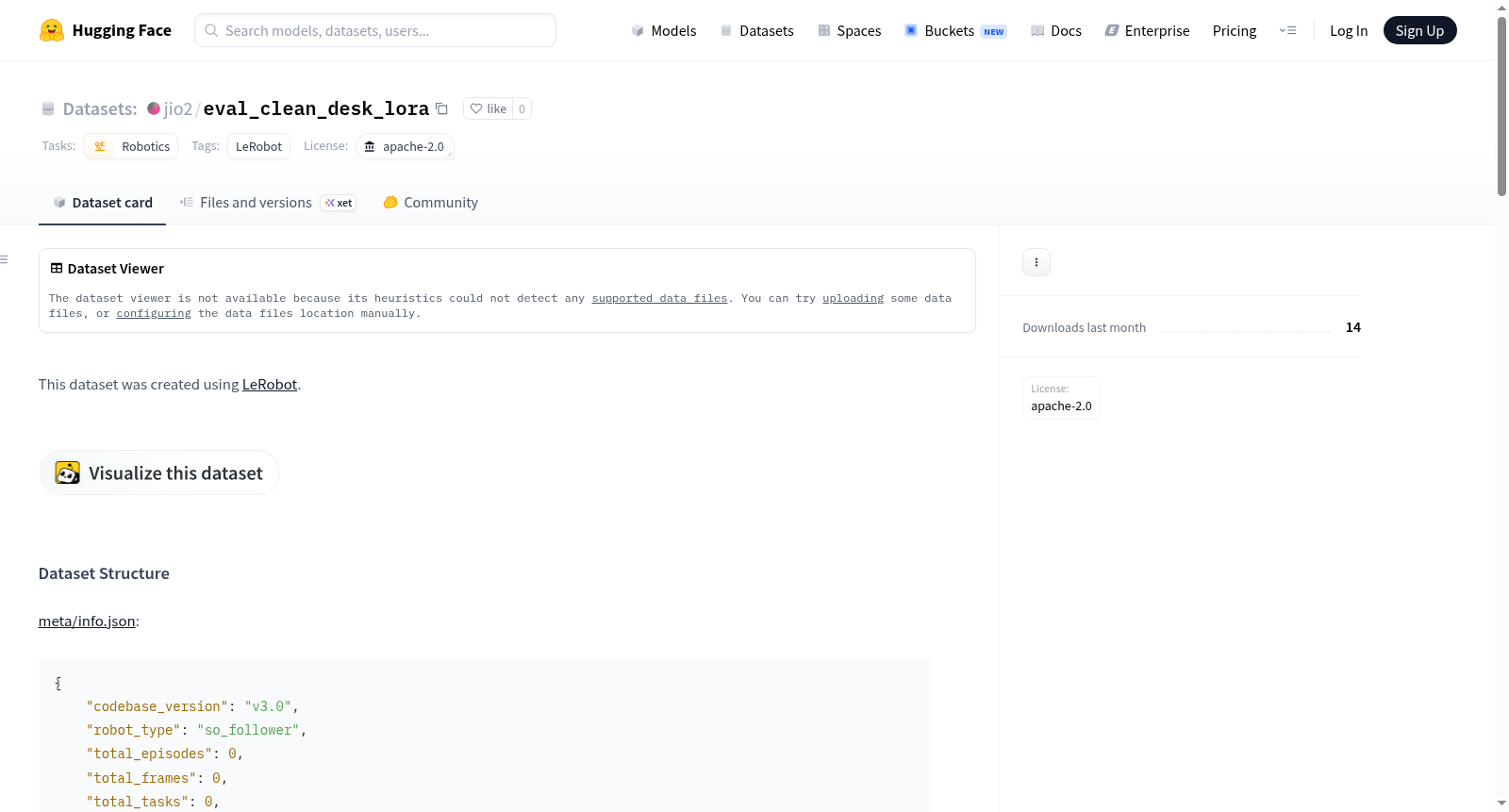
Task: Switch to the Community tab
Action: pos(430,203)
